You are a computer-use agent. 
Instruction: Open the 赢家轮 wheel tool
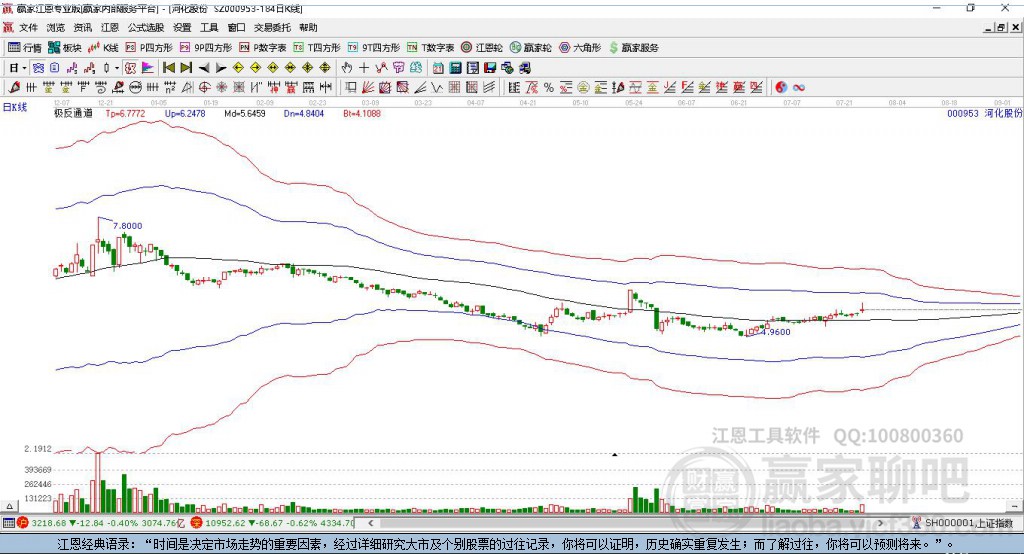click(531, 48)
